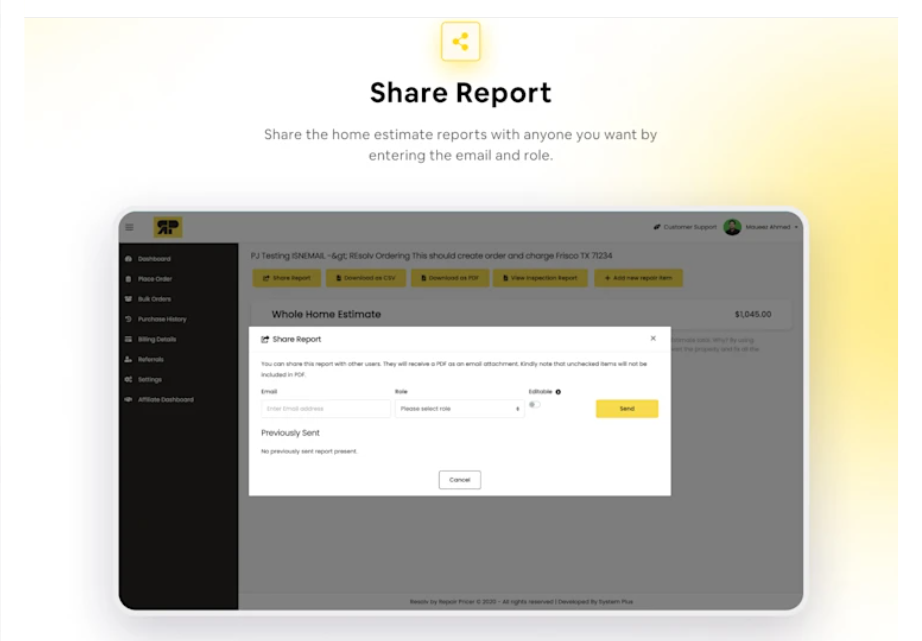Open the hamburger menu icon

click(x=129, y=227)
